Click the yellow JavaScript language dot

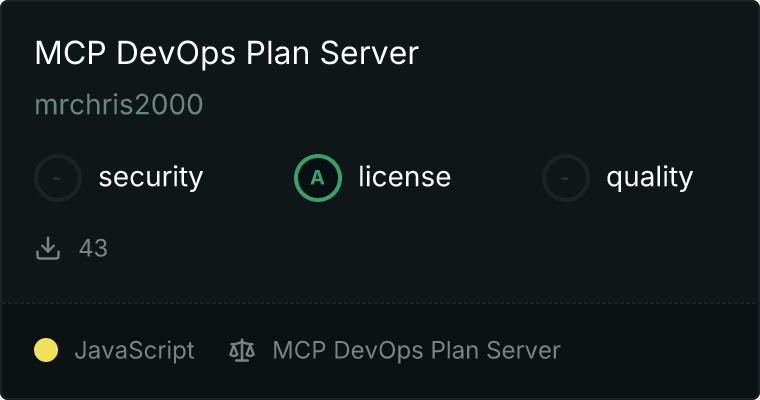[46, 350]
